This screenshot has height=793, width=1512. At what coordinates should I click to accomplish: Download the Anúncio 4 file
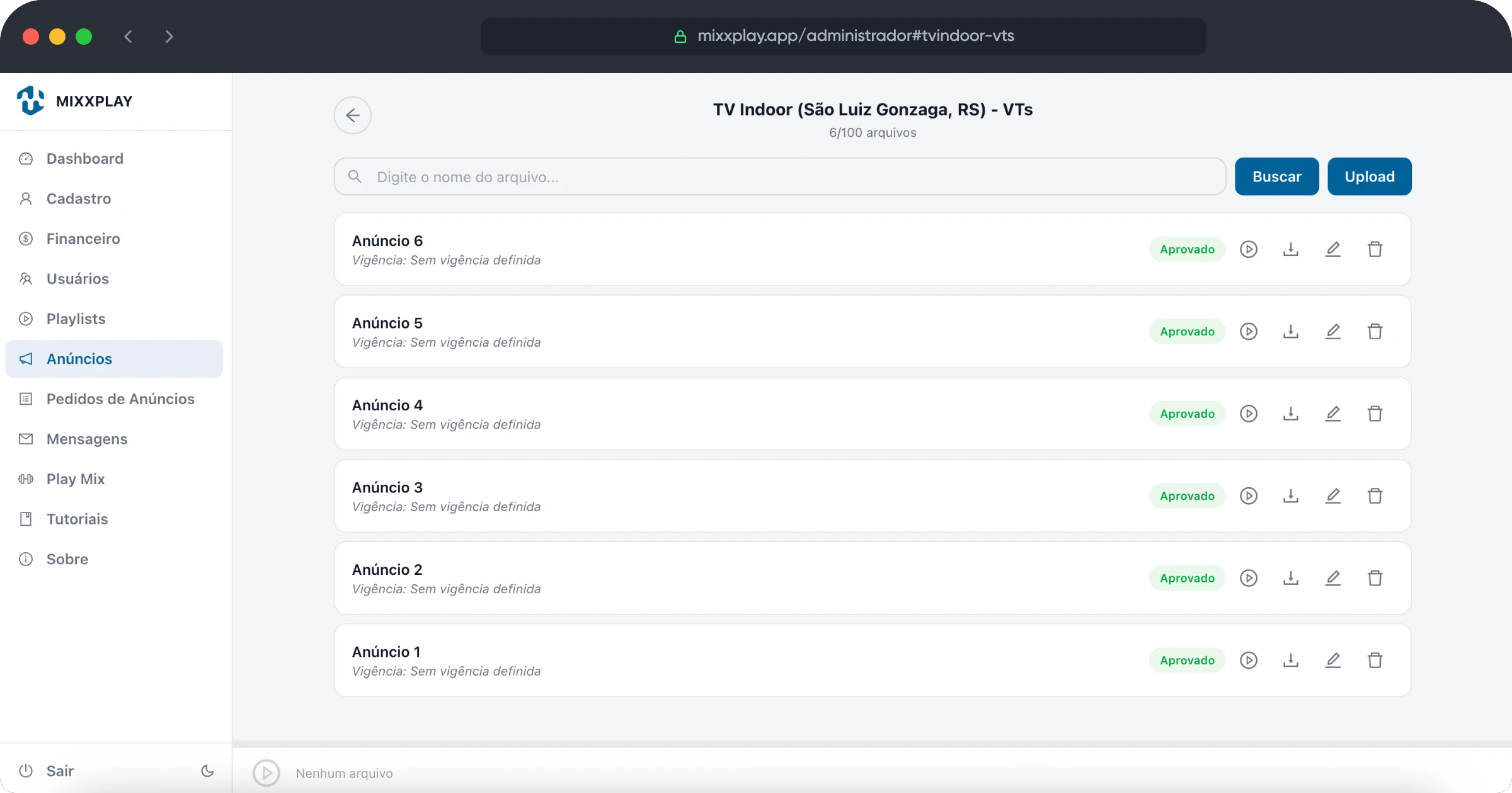click(x=1291, y=414)
